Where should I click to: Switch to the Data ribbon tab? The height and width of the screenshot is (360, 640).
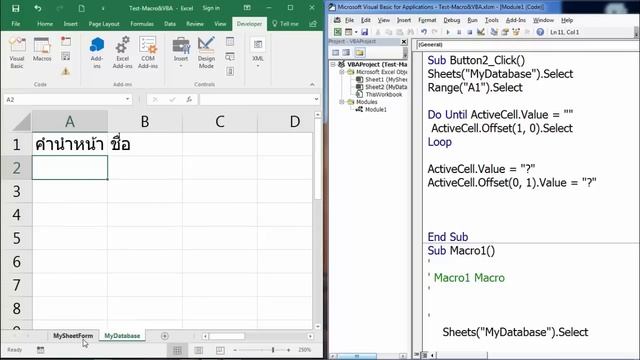(170, 24)
